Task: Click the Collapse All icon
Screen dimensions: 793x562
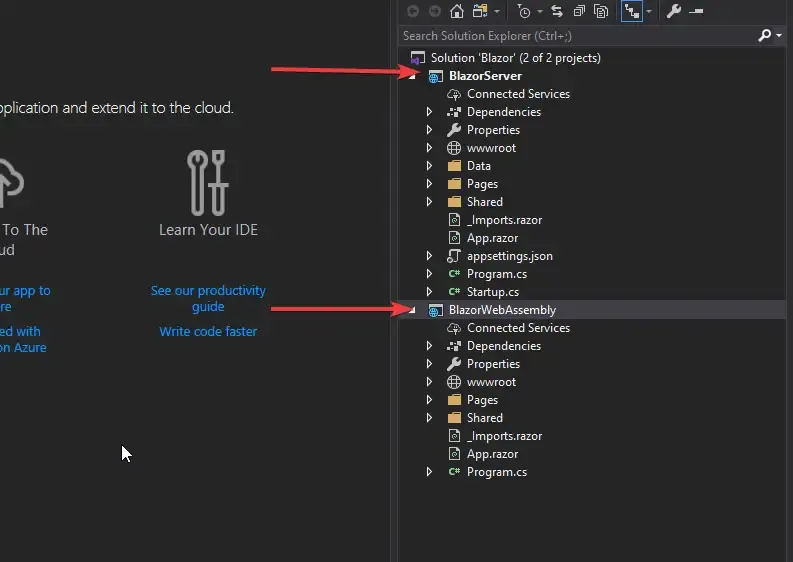Action: tap(579, 11)
